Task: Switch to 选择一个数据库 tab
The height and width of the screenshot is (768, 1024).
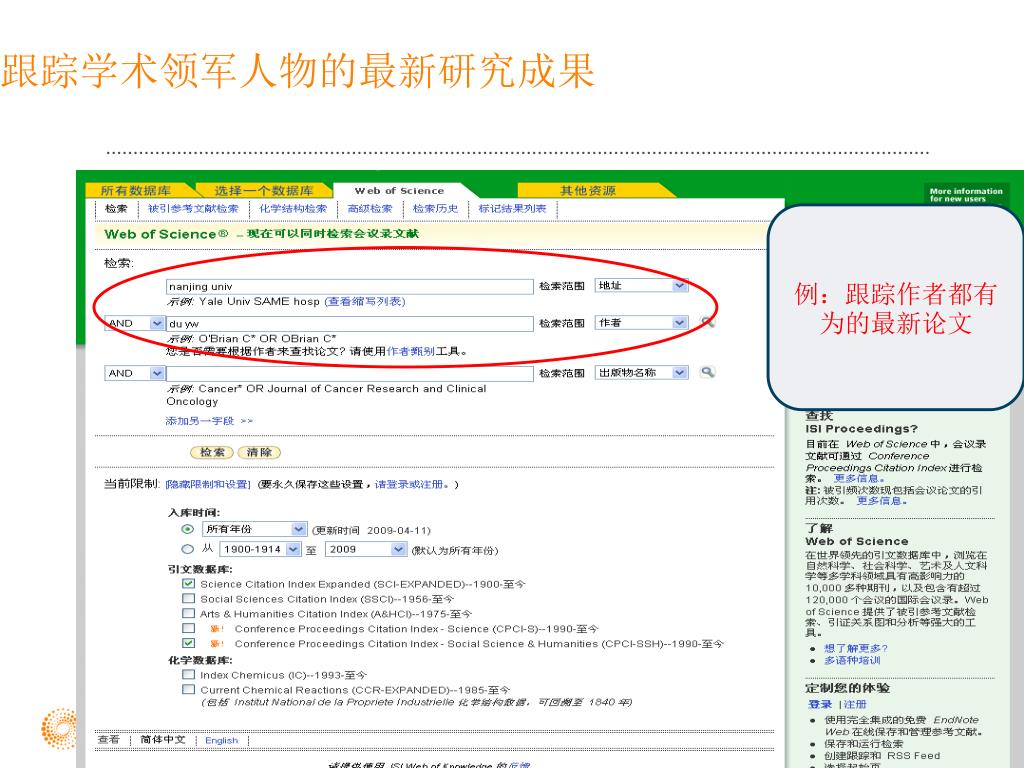Action: pyautogui.click(x=264, y=191)
